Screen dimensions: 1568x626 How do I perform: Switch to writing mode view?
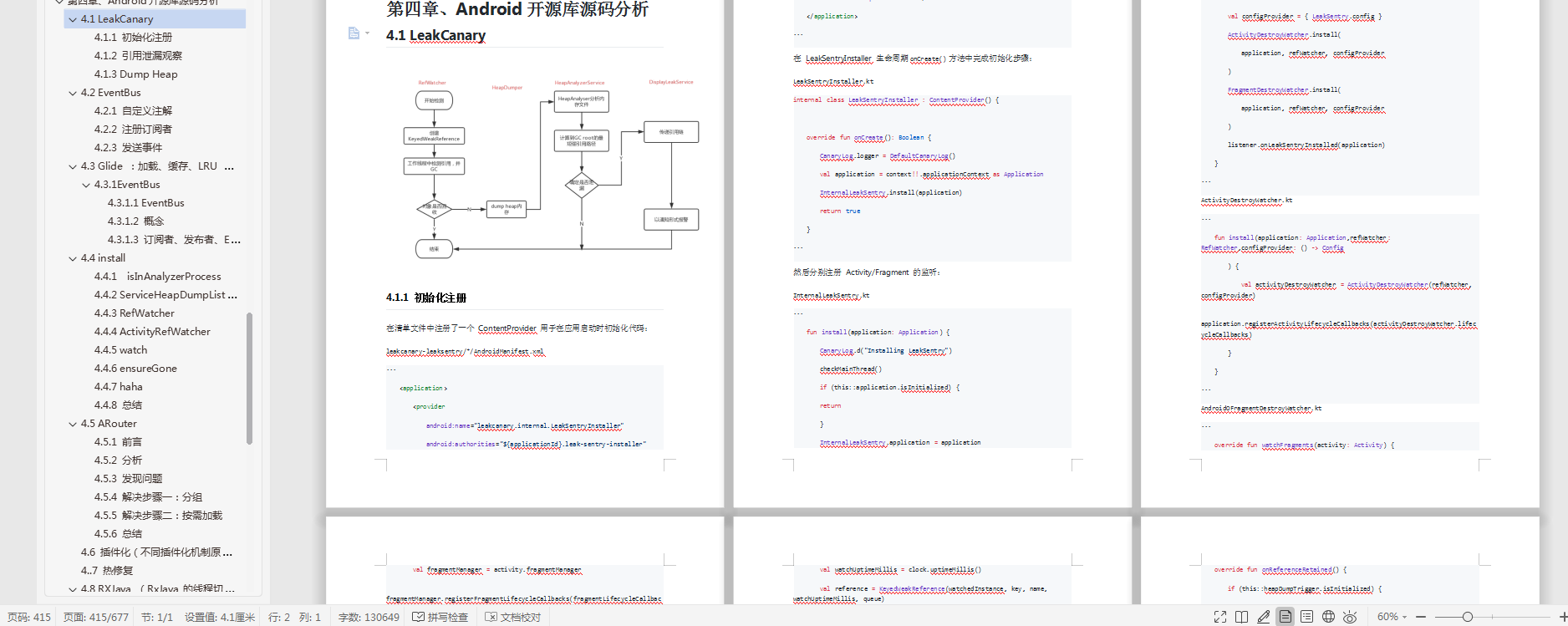click(1264, 617)
